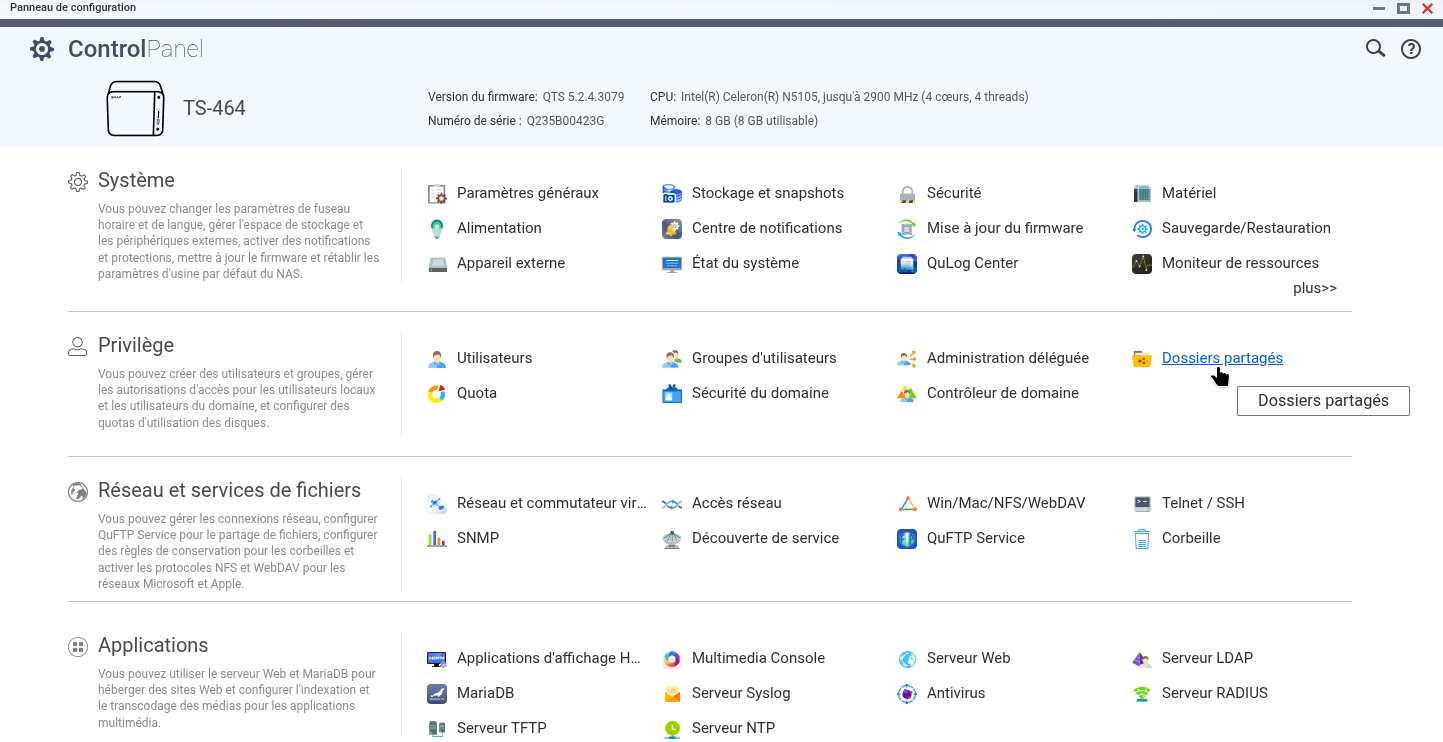Open the Stockage et snapshots icon
This screenshot has width=1443, height=742.
pyautogui.click(x=672, y=193)
